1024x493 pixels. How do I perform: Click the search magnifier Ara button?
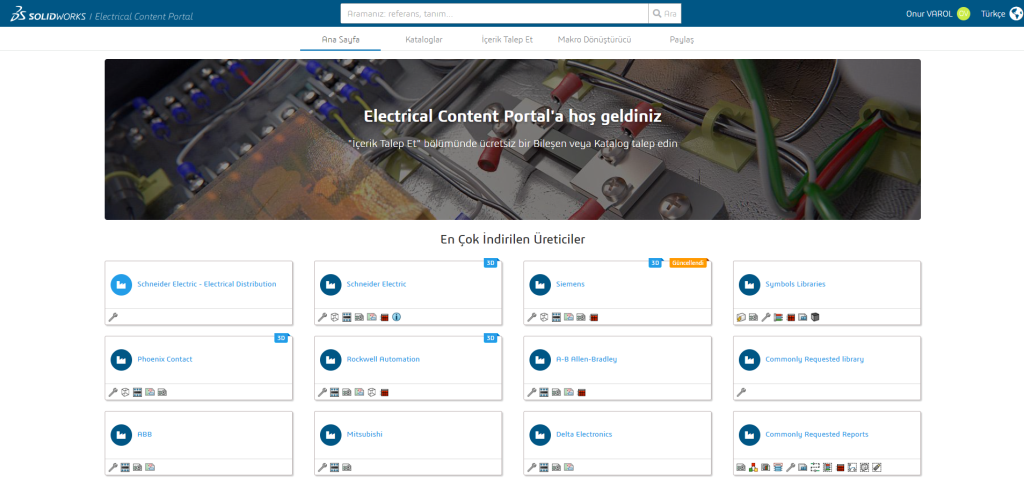665,14
